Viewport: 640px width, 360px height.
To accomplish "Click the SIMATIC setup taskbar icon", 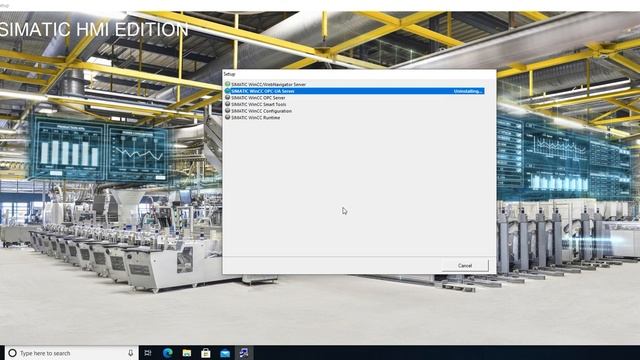I will pos(244,353).
